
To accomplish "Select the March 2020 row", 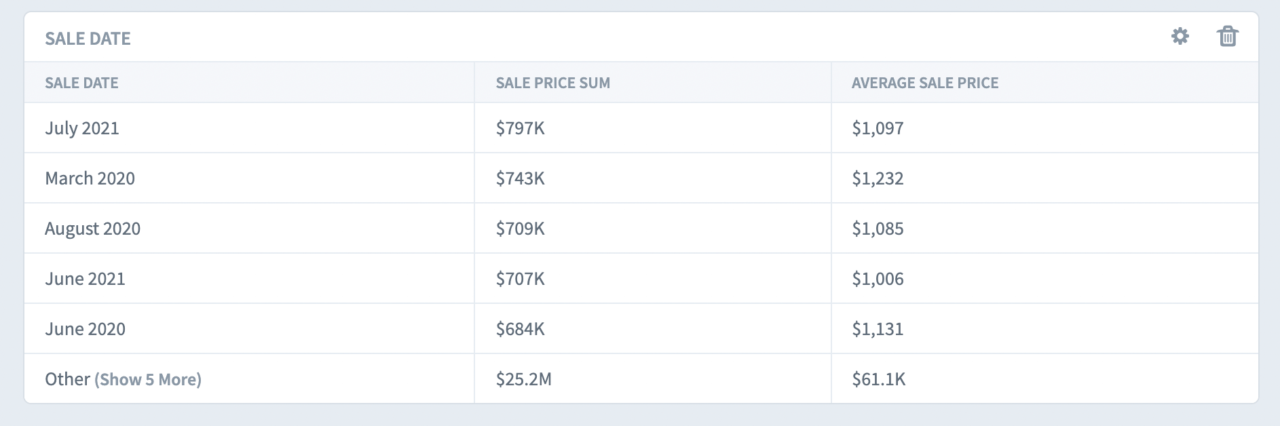I will point(90,178).
